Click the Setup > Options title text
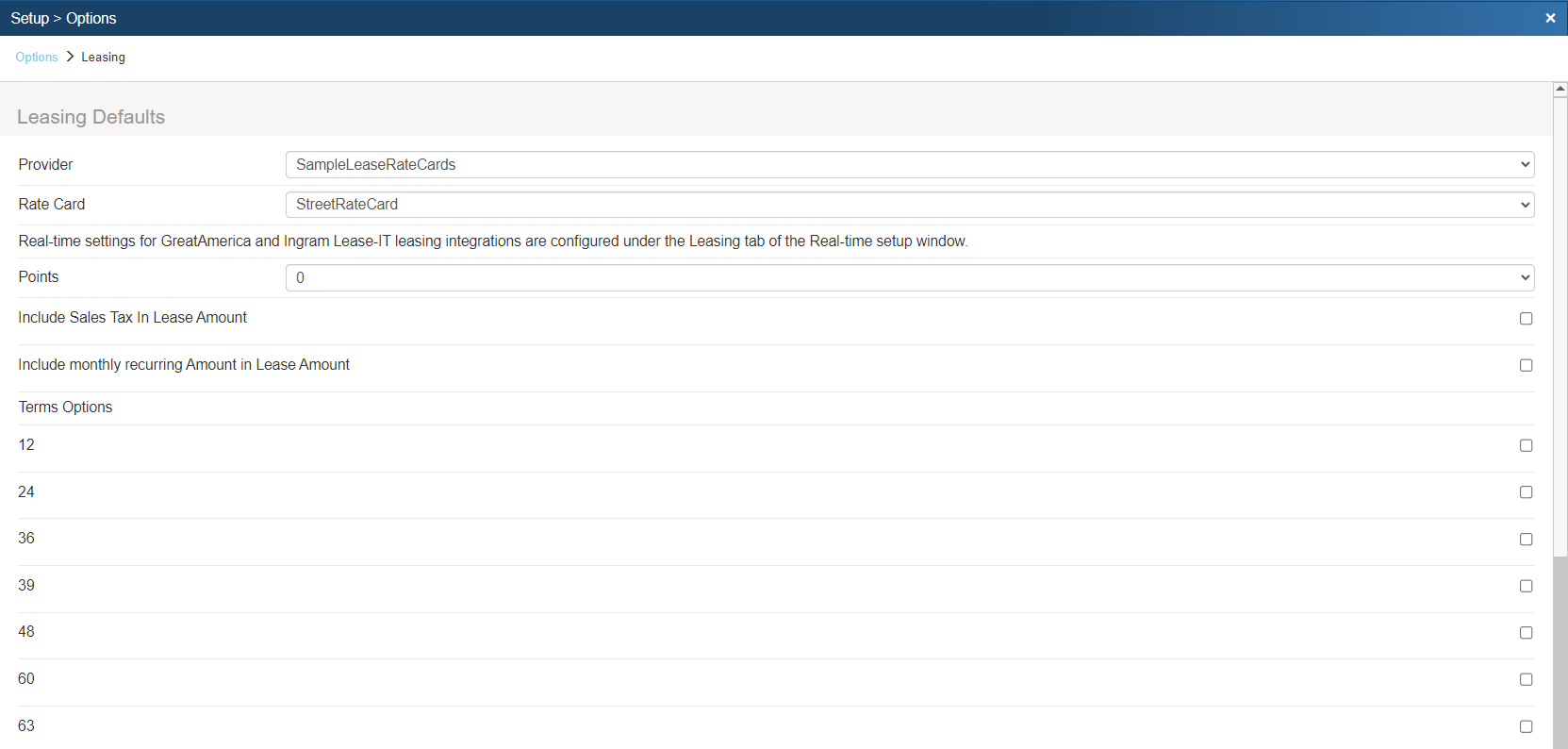 click(x=63, y=18)
